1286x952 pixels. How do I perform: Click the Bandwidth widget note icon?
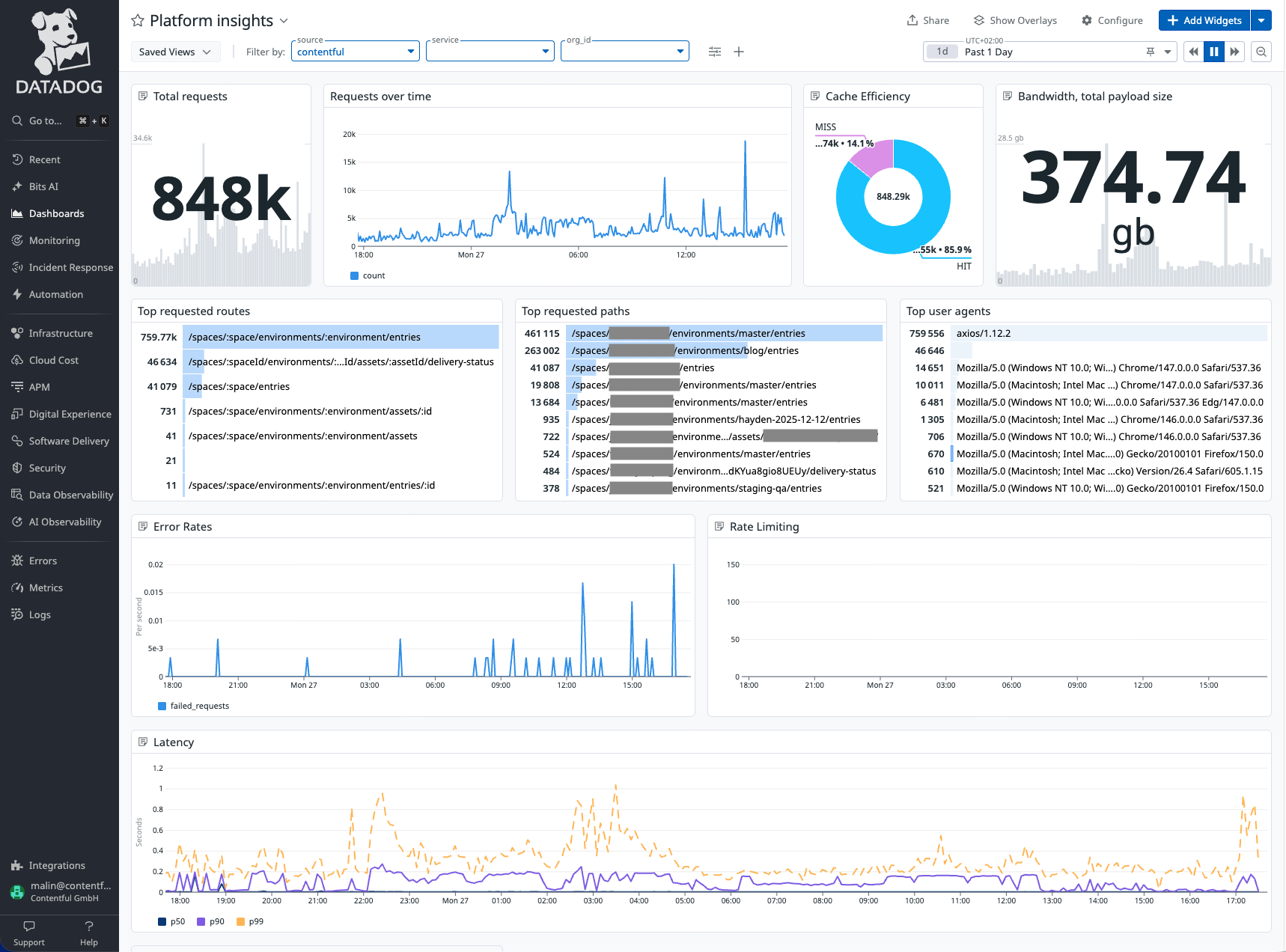[x=1008, y=96]
